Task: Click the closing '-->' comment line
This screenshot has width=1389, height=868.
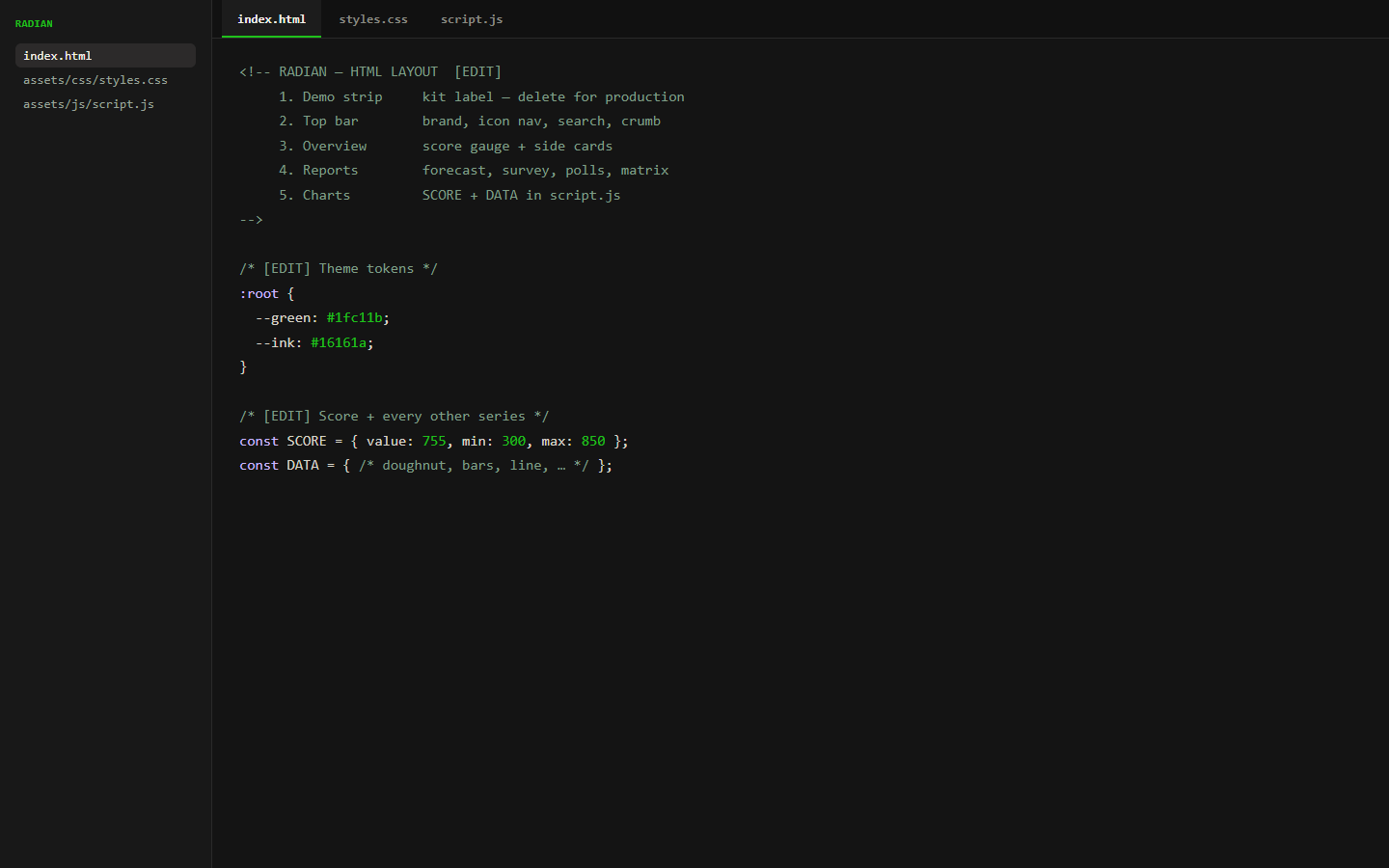Action: point(251,219)
